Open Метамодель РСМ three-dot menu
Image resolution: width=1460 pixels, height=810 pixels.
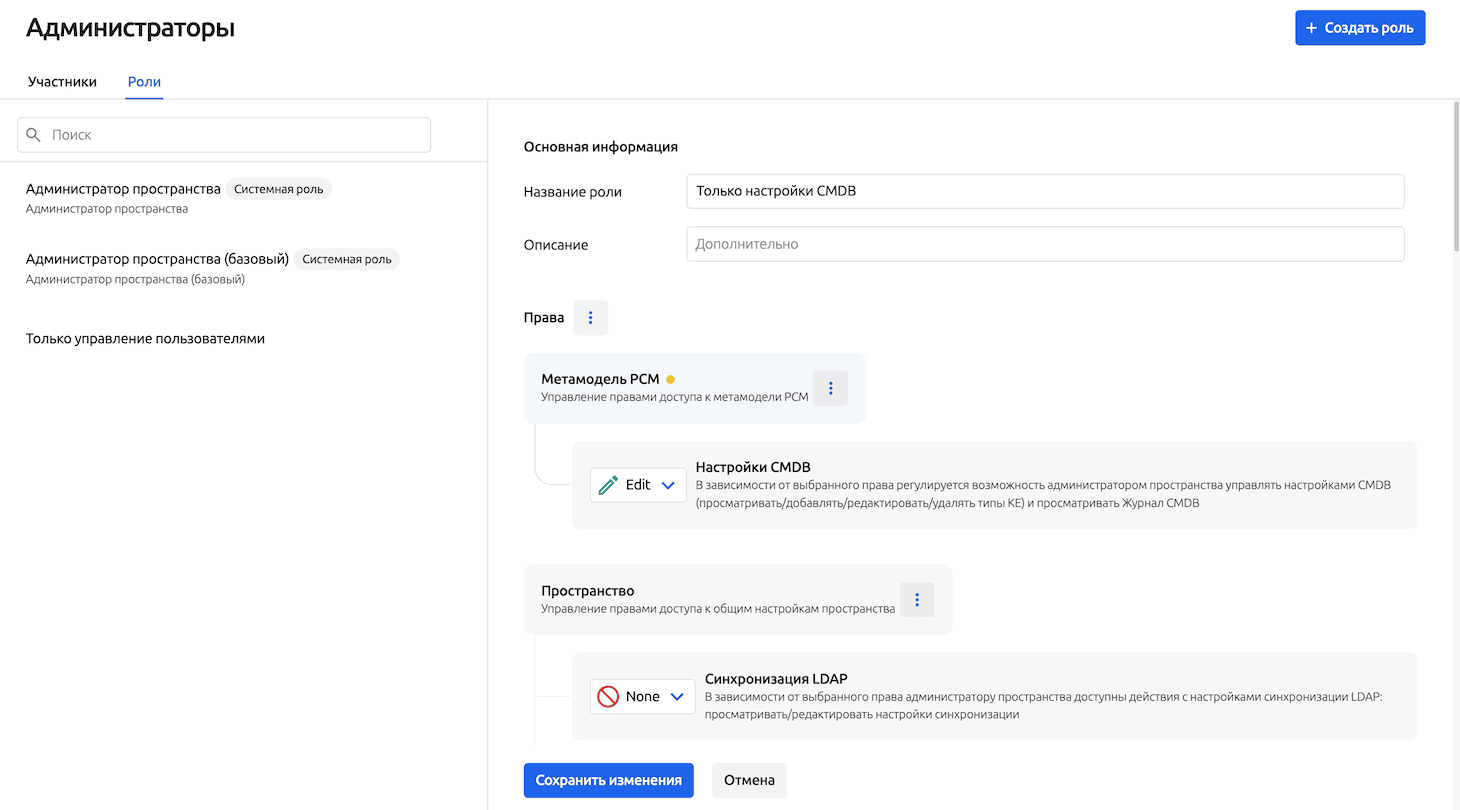830,388
